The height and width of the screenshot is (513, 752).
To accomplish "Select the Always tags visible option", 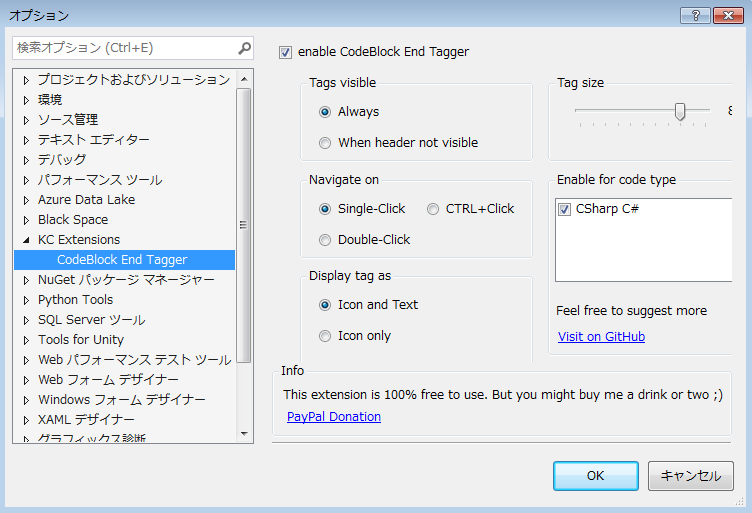I will click(325, 112).
